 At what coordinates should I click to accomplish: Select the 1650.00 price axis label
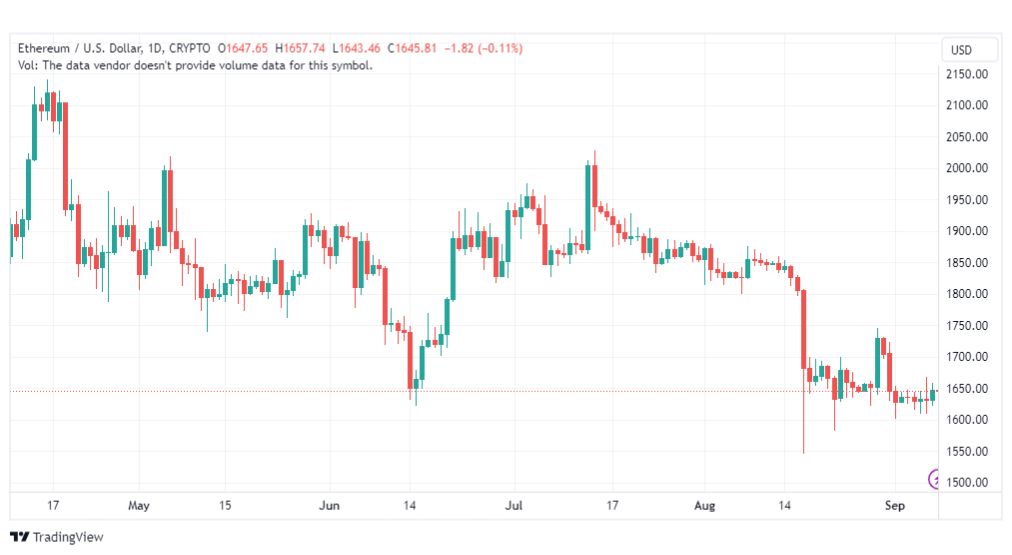pyautogui.click(x=967, y=388)
